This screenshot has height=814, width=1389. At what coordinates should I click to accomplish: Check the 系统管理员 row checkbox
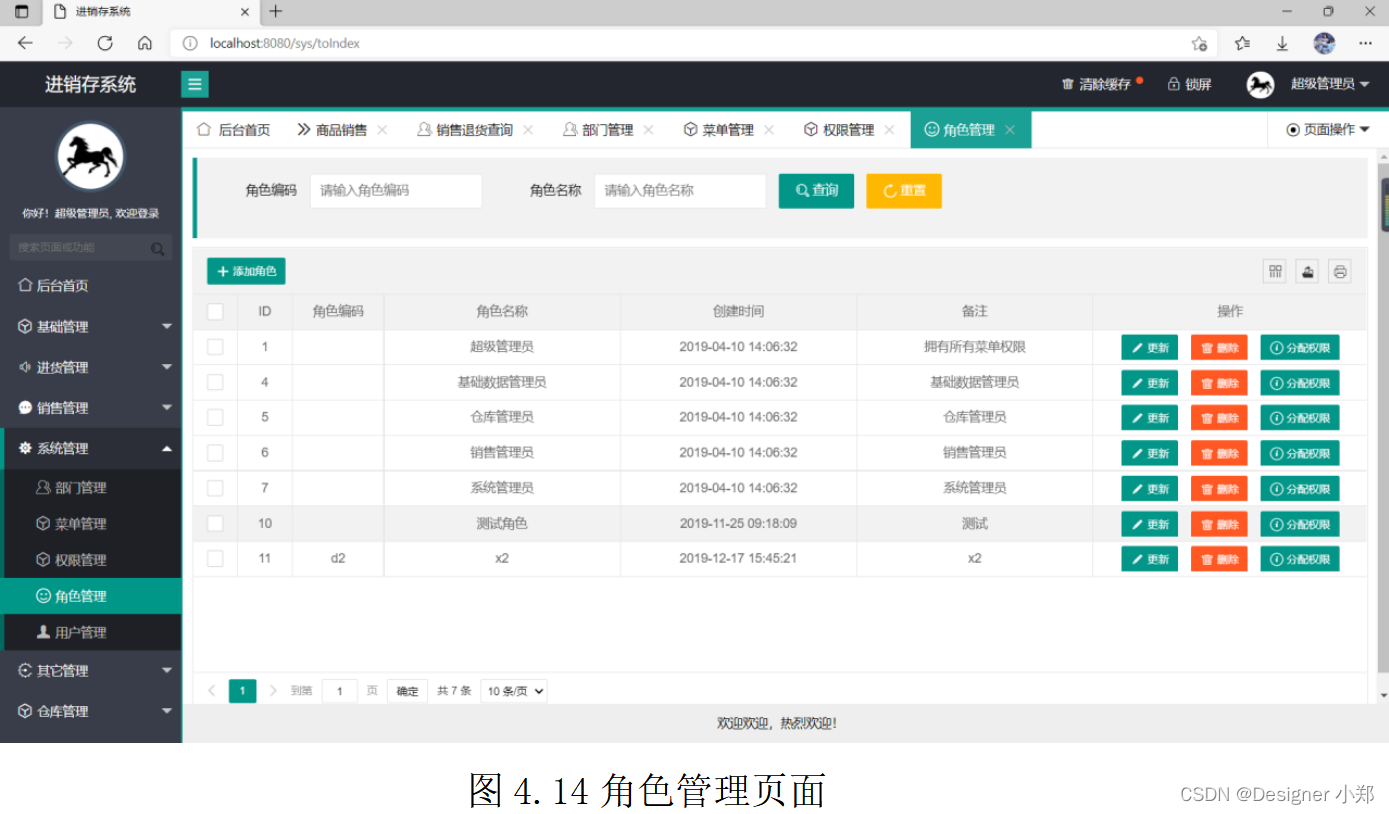215,488
